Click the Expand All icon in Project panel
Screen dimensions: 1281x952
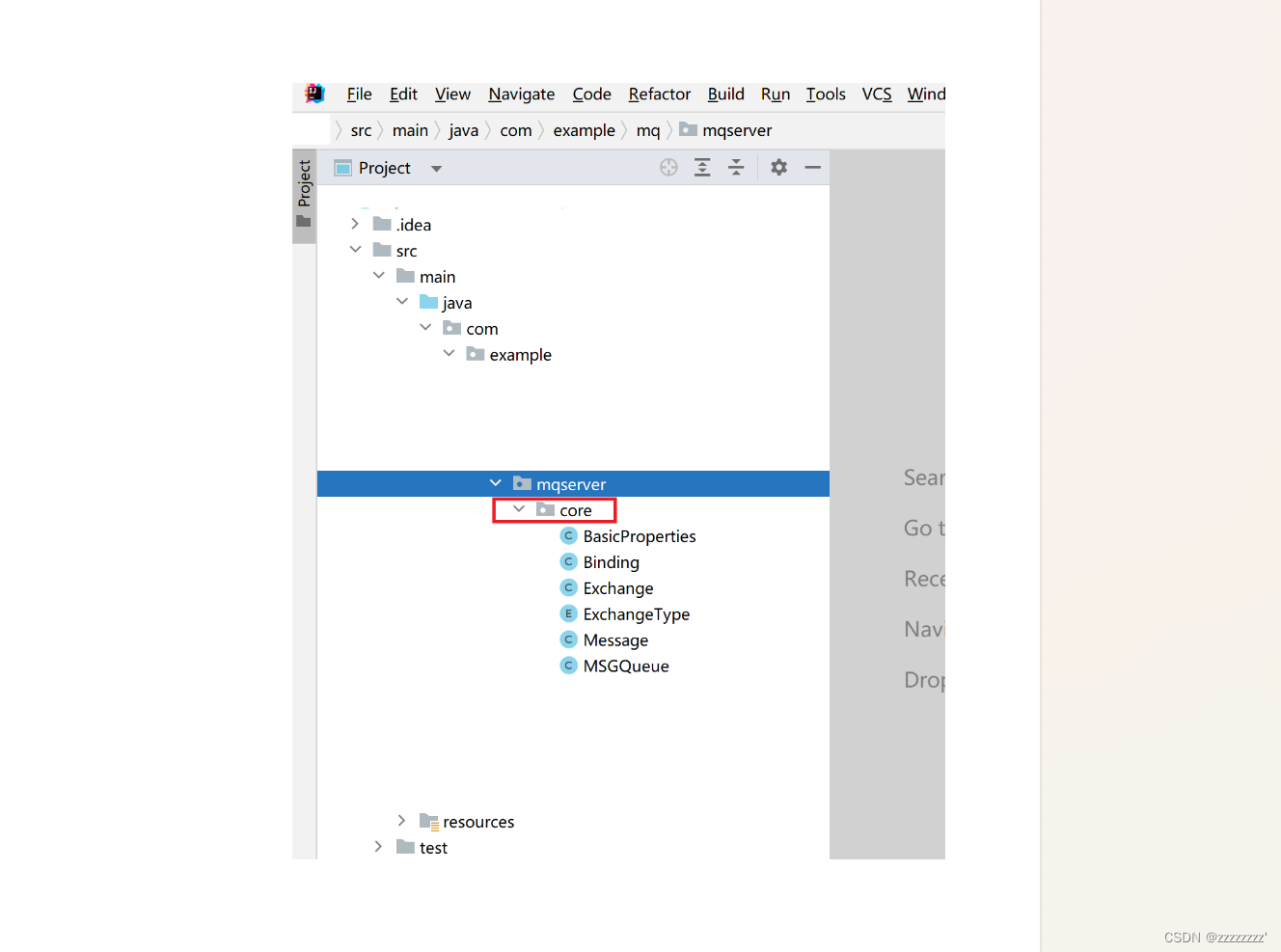point(702,168)
